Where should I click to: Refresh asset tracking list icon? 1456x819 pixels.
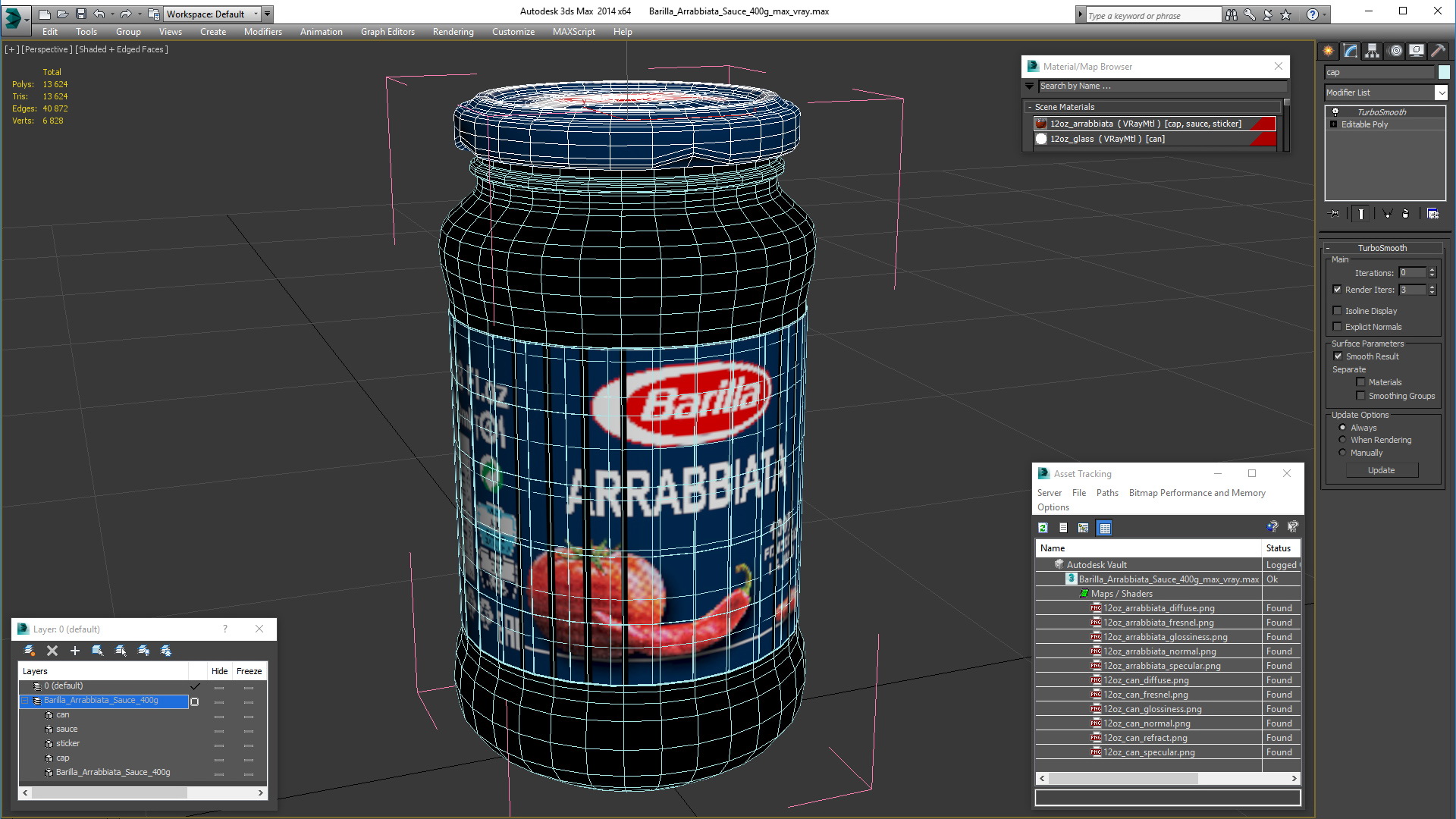(1043, 528)
